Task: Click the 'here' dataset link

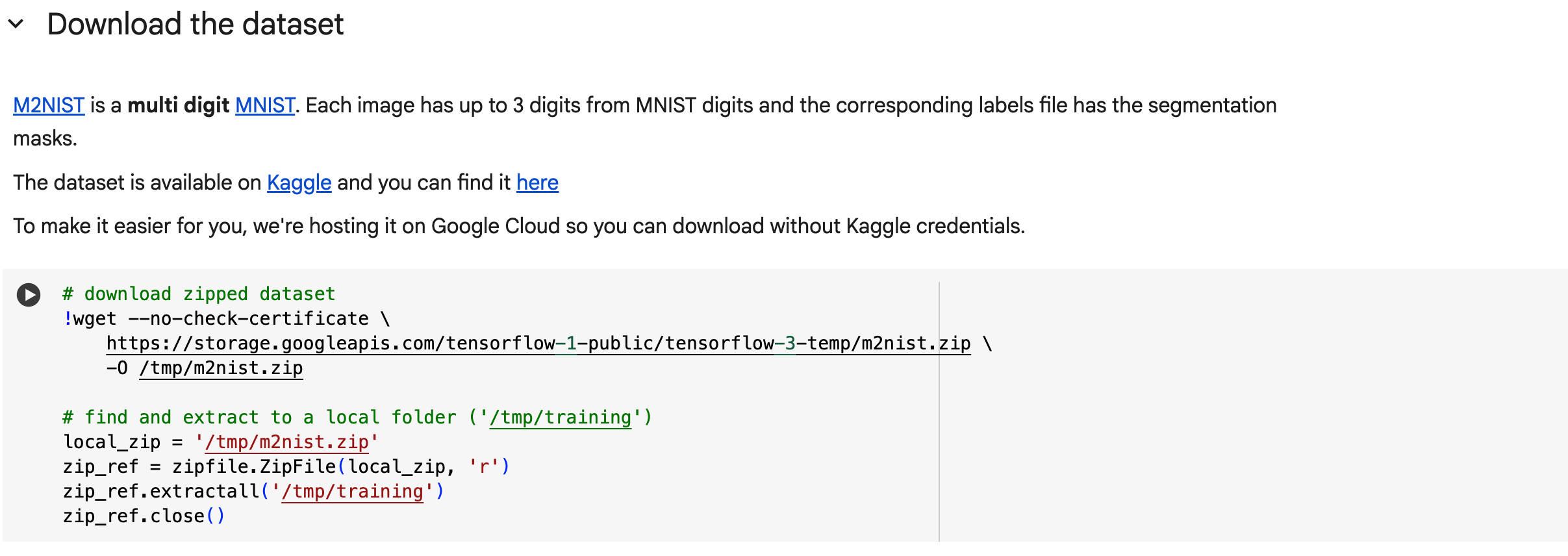Action: [537, 183]
